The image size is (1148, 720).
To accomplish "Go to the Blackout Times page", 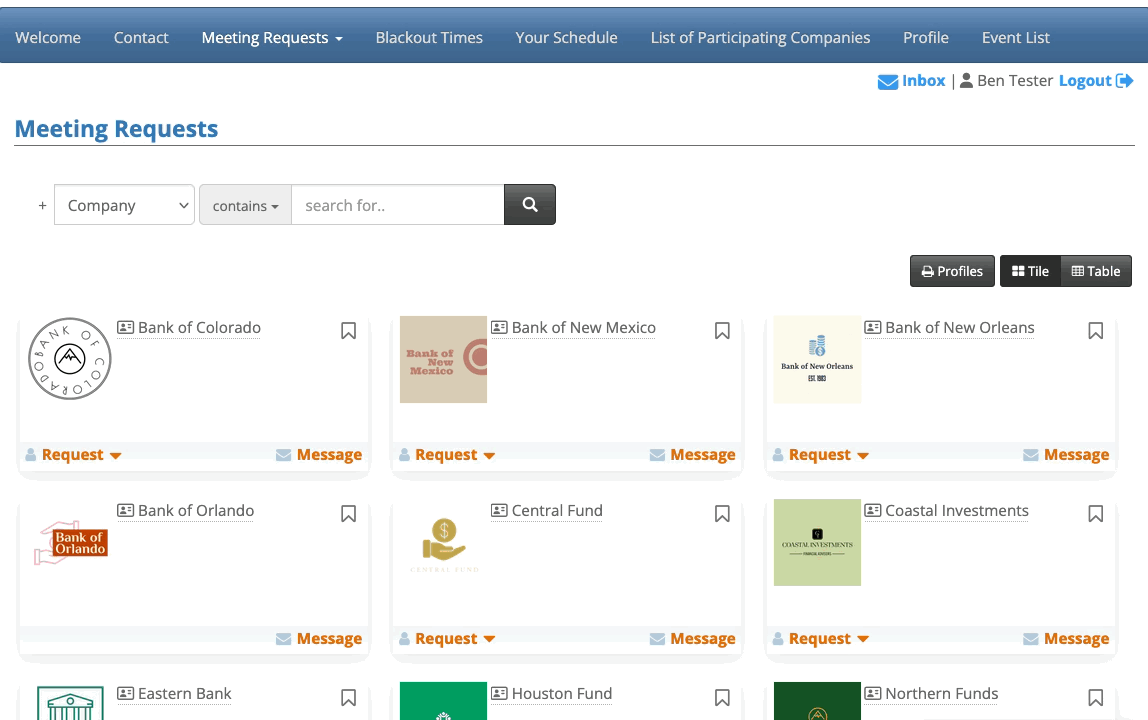I will tap(429, 38).
